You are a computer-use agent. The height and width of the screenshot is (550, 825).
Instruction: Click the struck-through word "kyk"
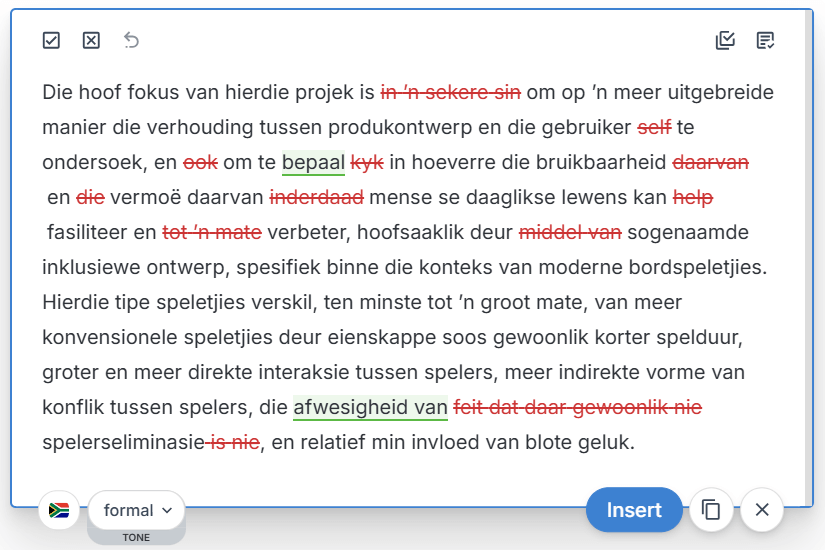(x=367, y=162)
